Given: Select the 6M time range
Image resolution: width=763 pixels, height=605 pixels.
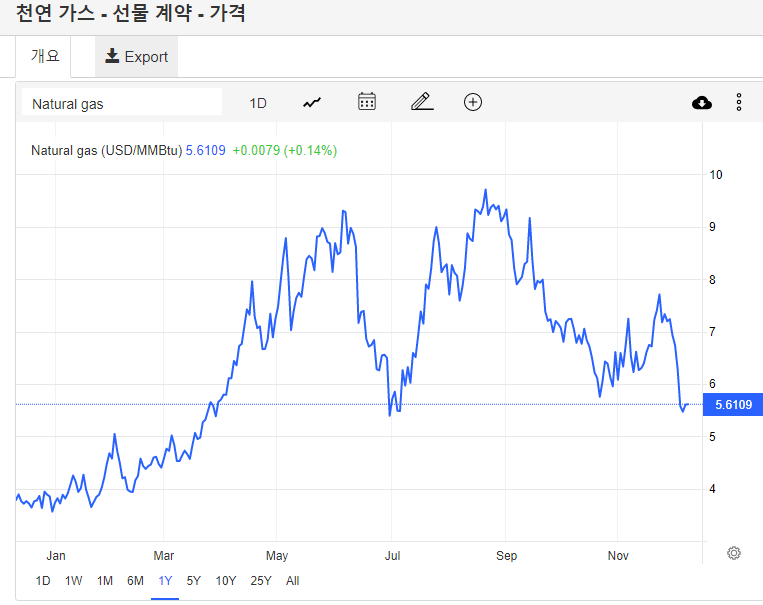Looking at the screenshot, I should pos(135,581).
